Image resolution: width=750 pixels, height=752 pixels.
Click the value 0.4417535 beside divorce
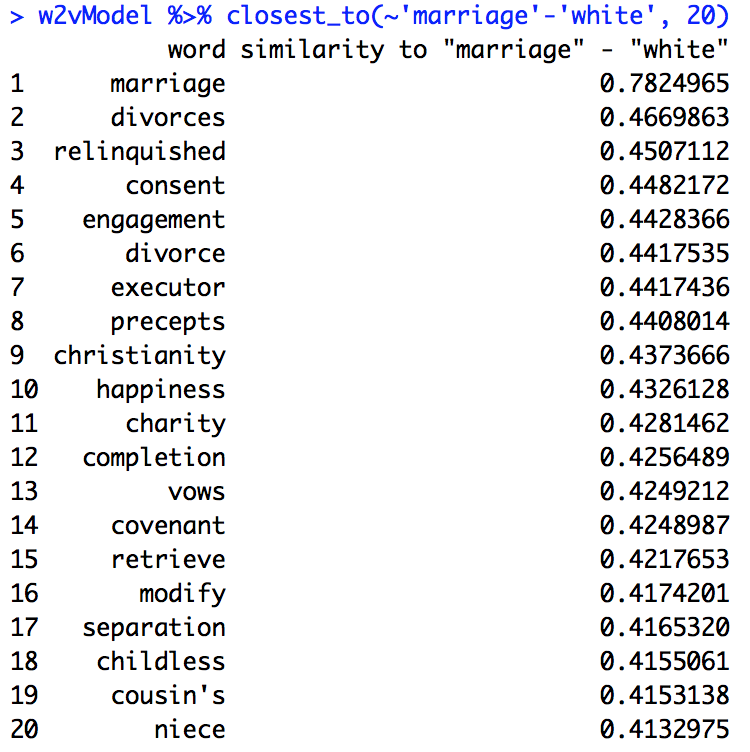coord(664,254)
